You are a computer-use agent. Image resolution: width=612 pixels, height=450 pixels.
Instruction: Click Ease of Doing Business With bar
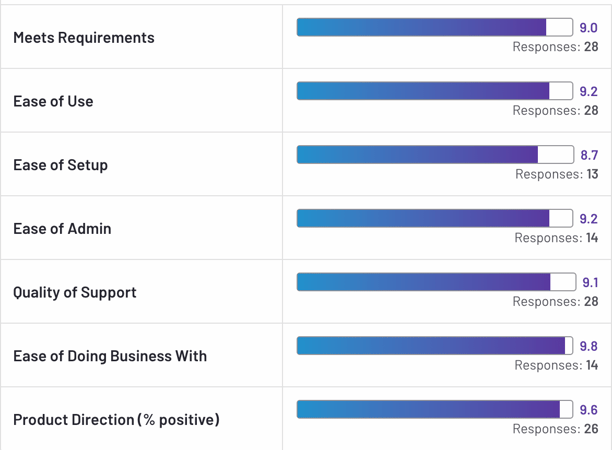click(x=435, y=346)
